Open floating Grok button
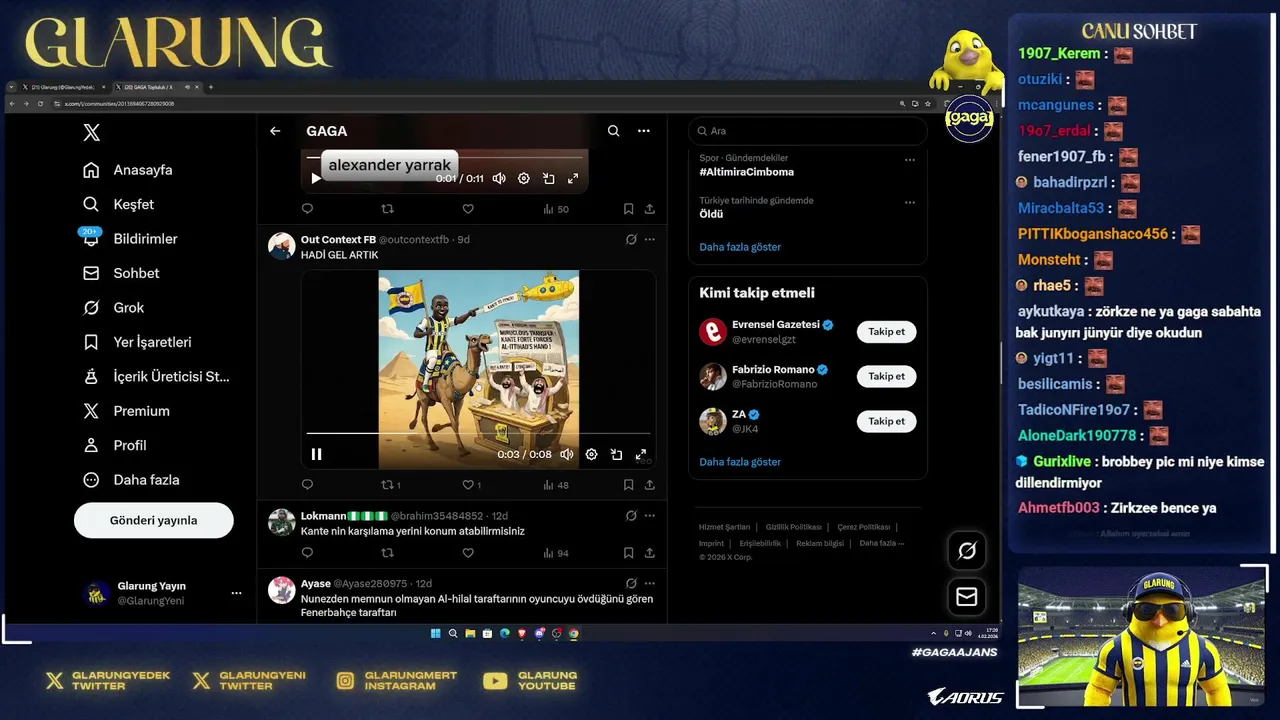1280x720 pixels. [x=967, y=551]
